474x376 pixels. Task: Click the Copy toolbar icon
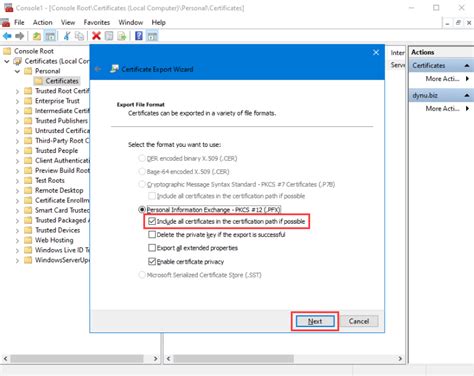coord(79,36)
